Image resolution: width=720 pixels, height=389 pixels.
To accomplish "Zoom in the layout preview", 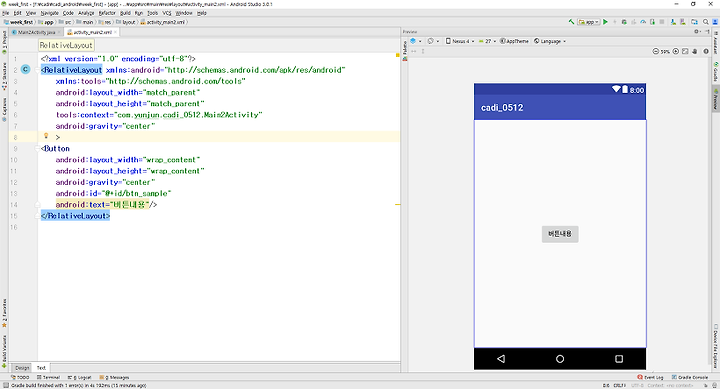I will click(x=675, y=51).
